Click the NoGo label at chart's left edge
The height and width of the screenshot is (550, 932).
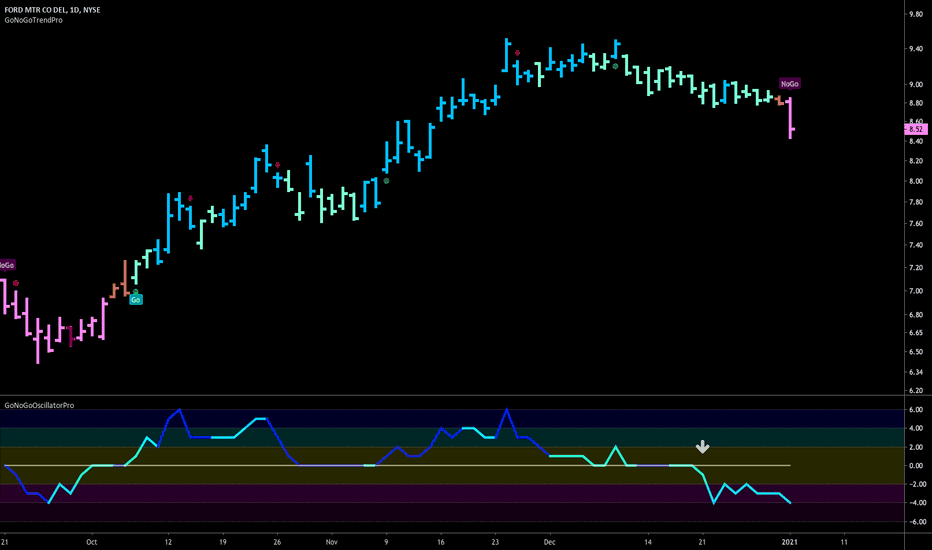coord(7,265)
